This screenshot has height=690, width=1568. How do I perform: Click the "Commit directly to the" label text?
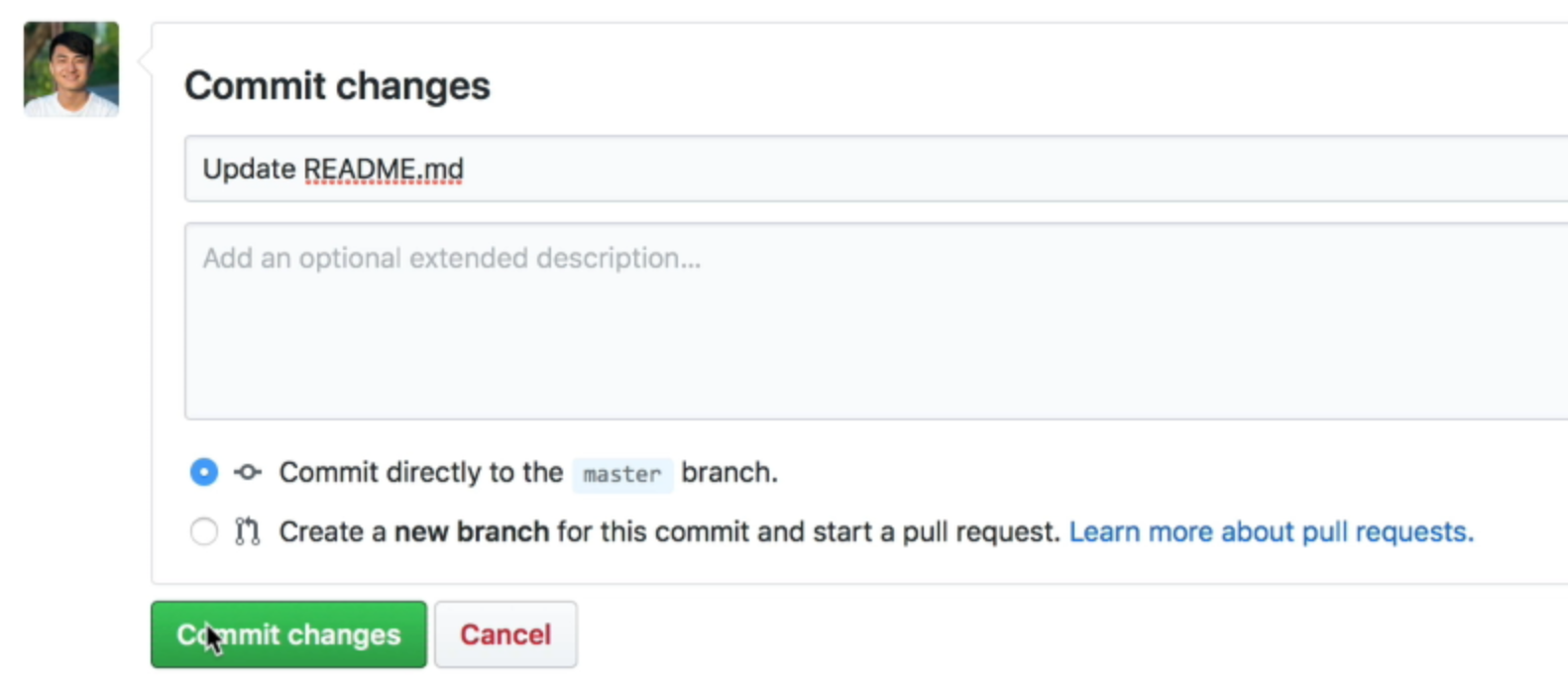point(420,473)
